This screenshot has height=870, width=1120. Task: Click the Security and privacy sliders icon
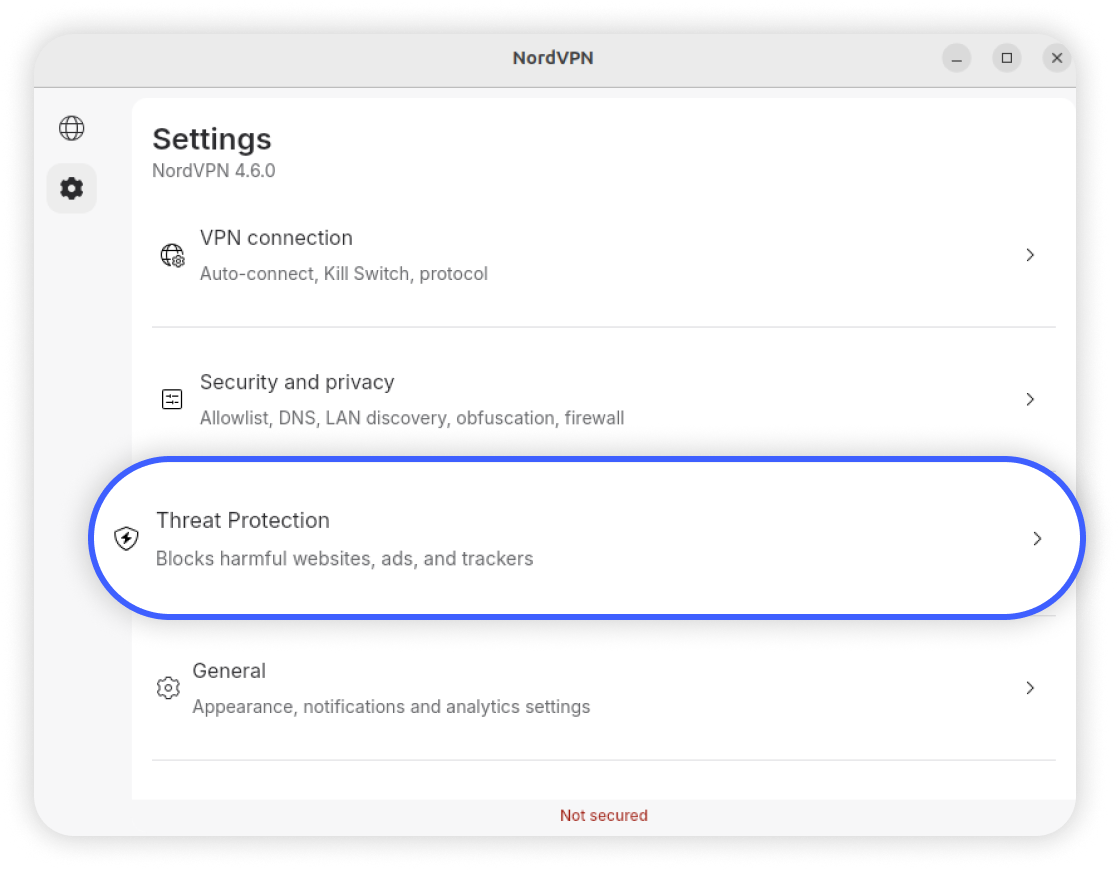172,400
